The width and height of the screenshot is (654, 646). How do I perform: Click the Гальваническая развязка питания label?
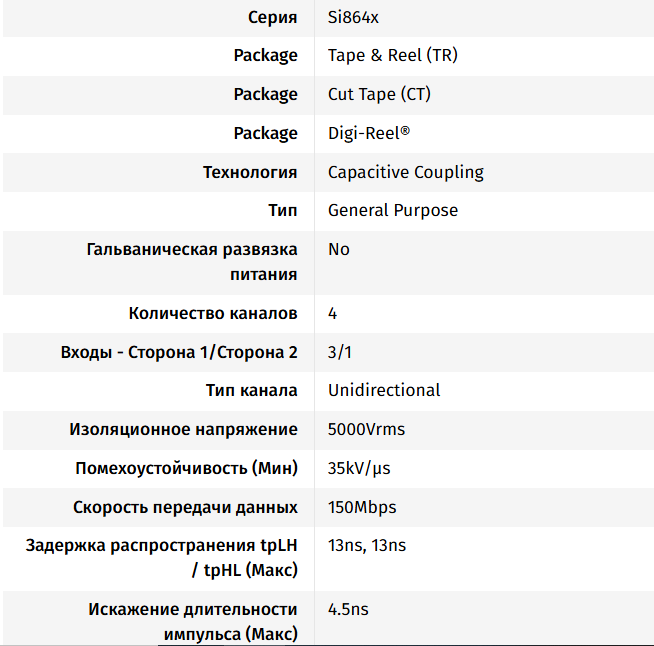click(192, 261)
